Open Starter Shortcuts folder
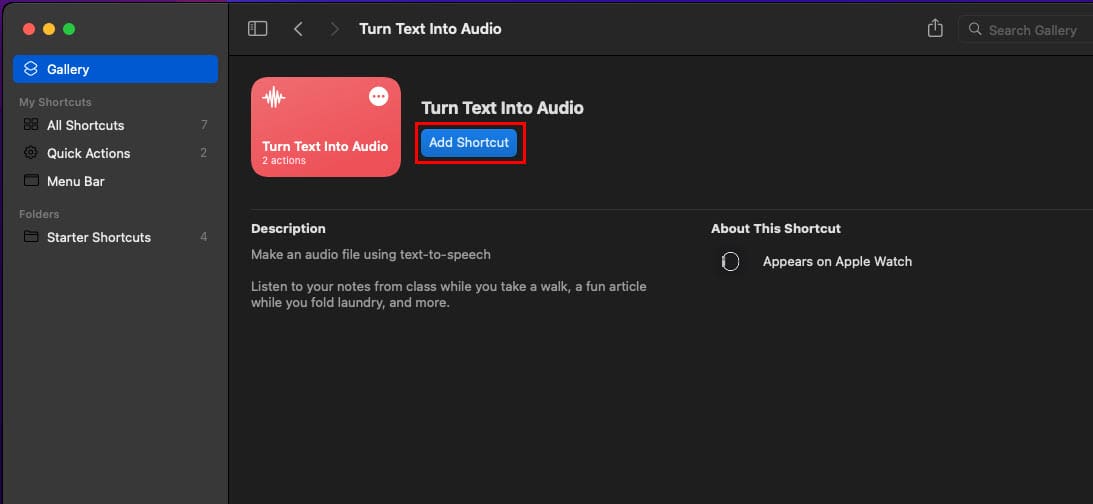The width and height of the screenshot is (1093, 504). tap(116, 237)
